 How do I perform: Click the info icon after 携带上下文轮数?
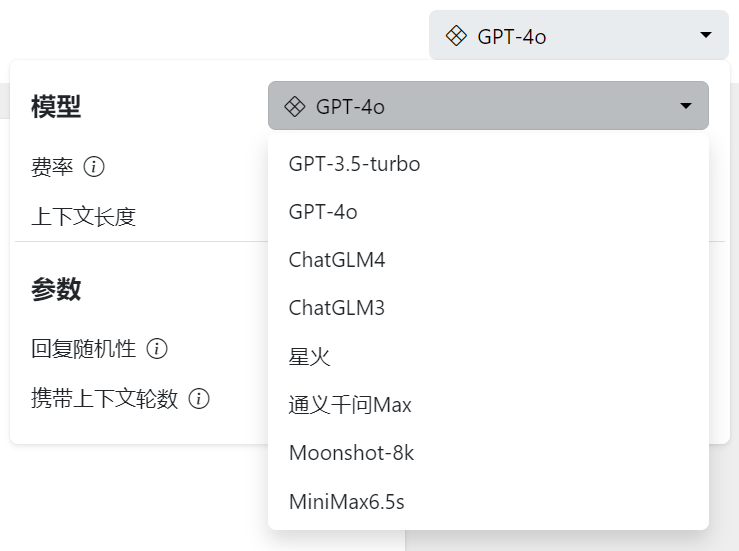tap(199, 399)
